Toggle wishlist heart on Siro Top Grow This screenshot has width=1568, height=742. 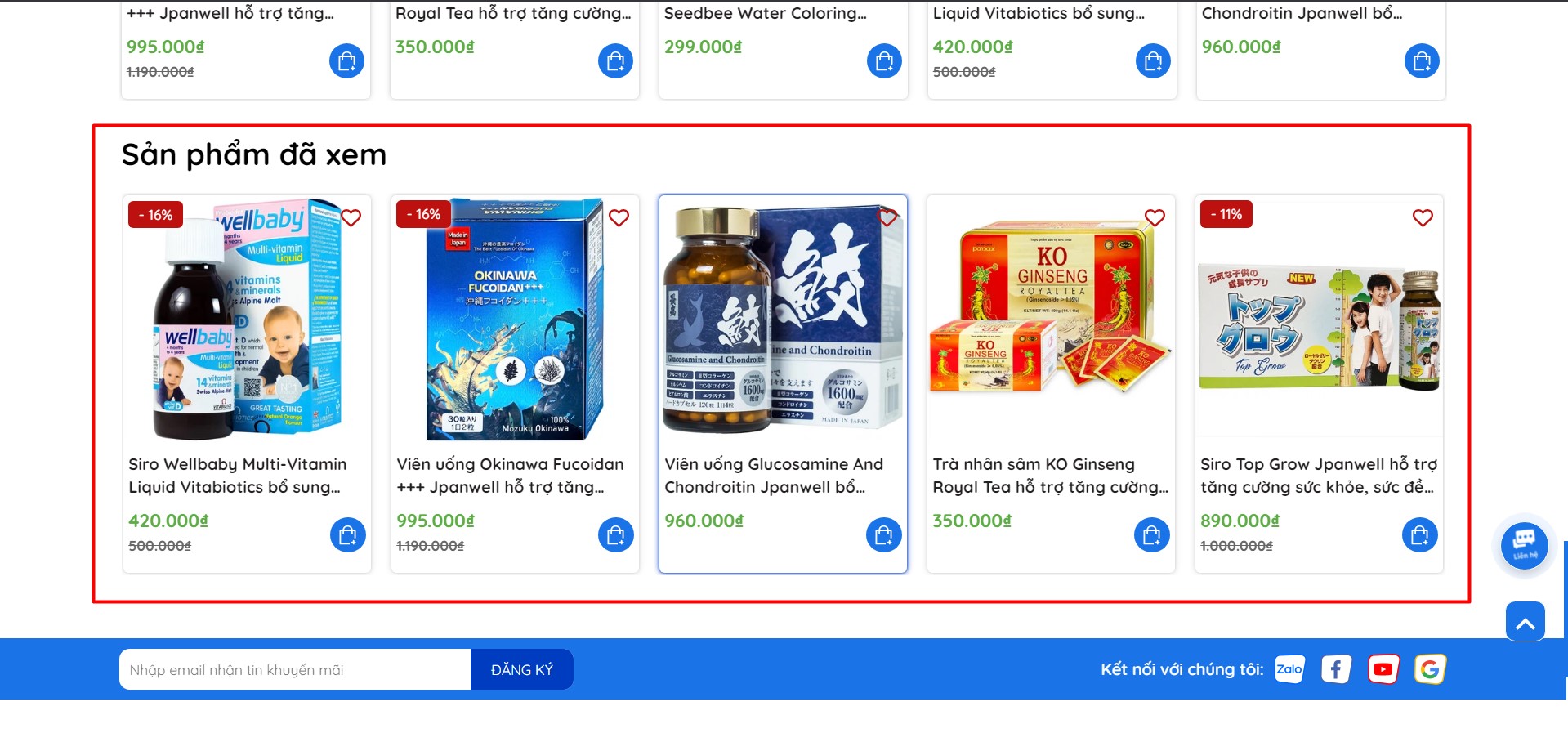click(1423, 217)
